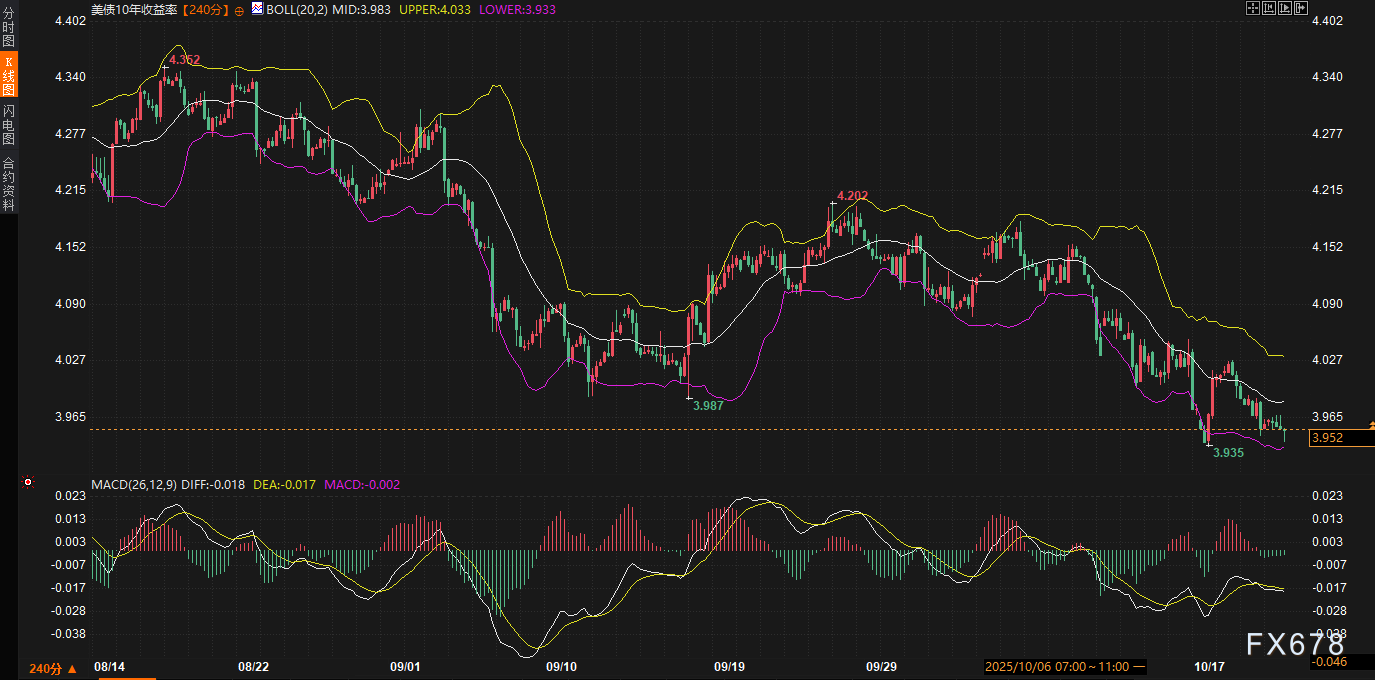The width and height of the screenshot is (1375, 680).
Task: Click the 09/19 date on the time axis
Action: [728, 666]
